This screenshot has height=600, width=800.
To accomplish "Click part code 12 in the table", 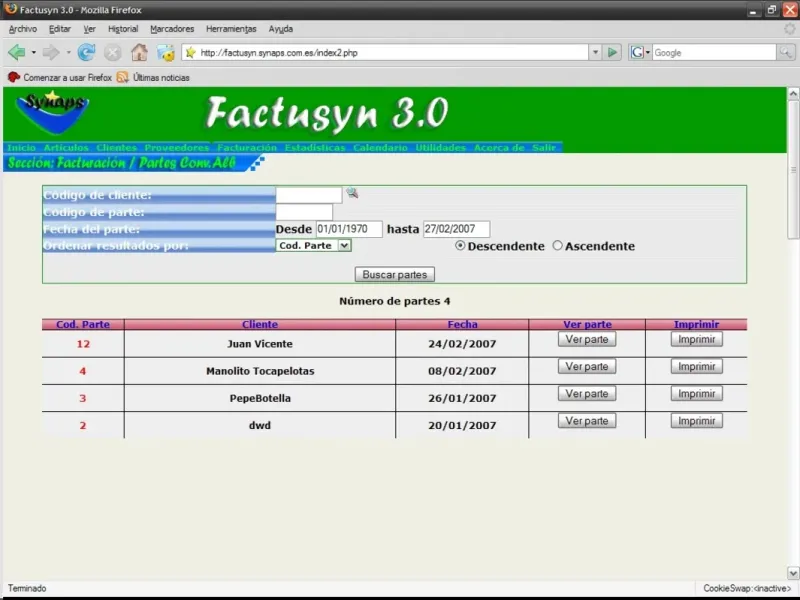I will 83,344.
